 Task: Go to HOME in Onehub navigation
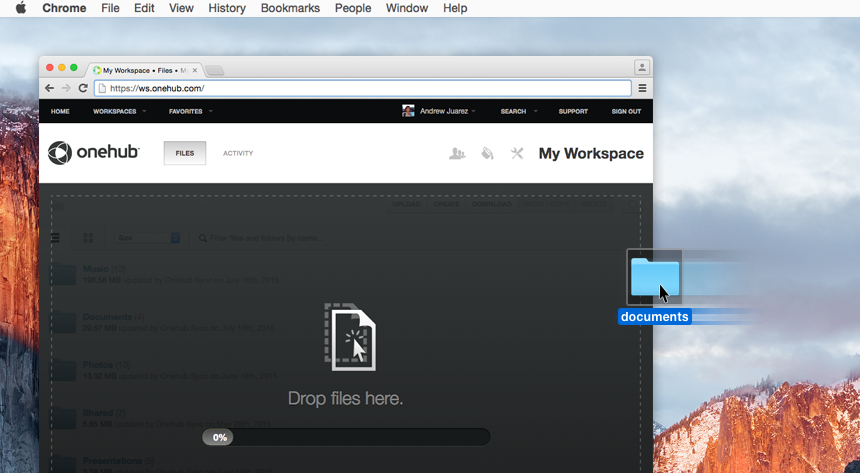pyautogui.click(x=60, y=111)
